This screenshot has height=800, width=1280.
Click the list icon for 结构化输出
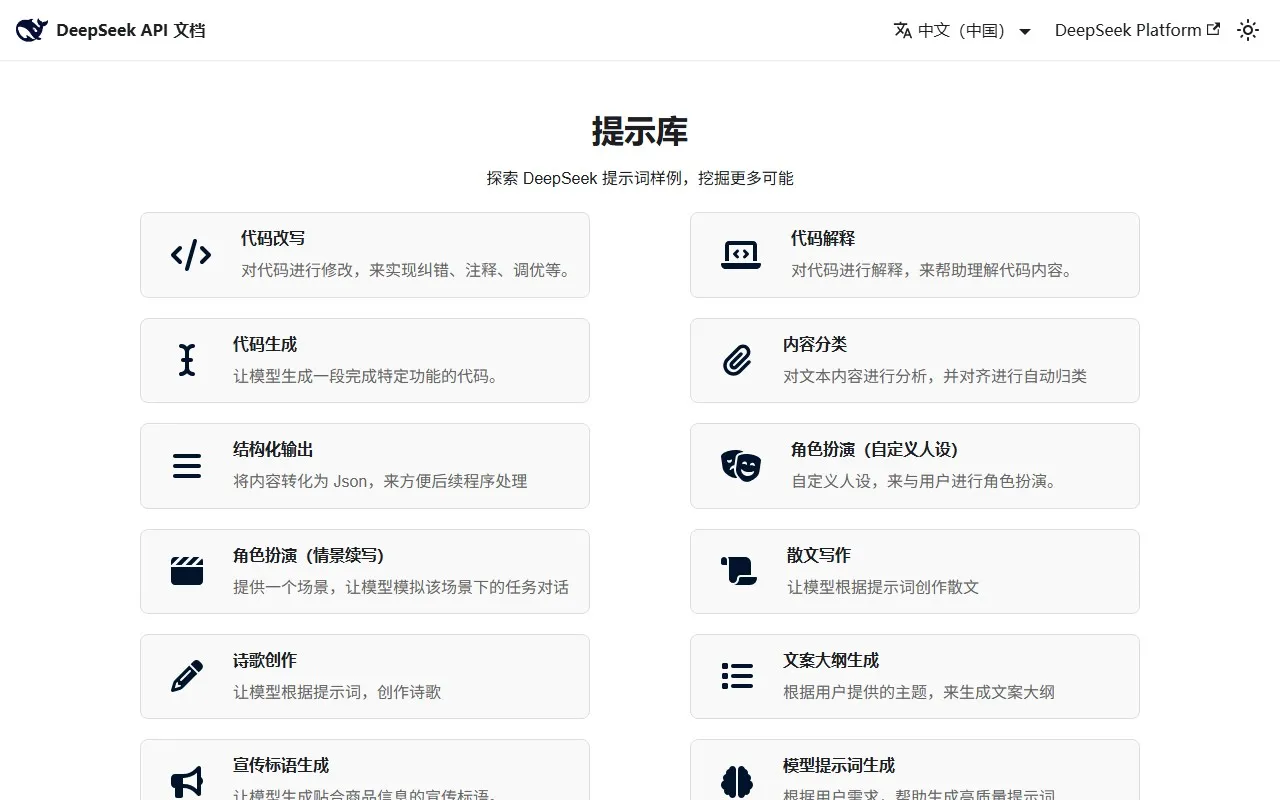coord(187,465)
